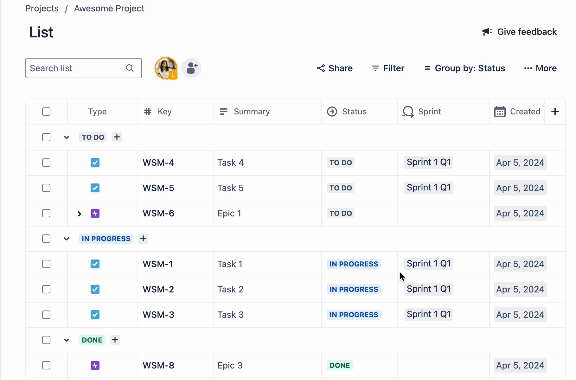Open status dropdown for Task 1
Viewport: 576px width, 380px height.
click(354, 264)
